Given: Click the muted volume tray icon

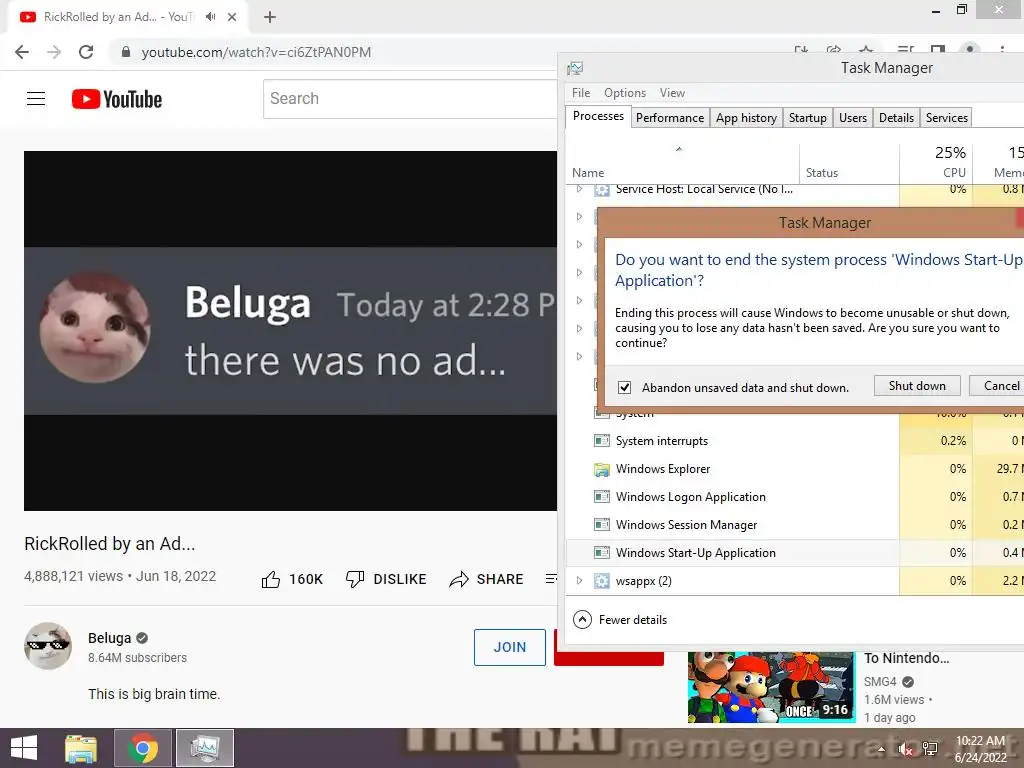Looking at the screenshot, I should click(905, 749).
